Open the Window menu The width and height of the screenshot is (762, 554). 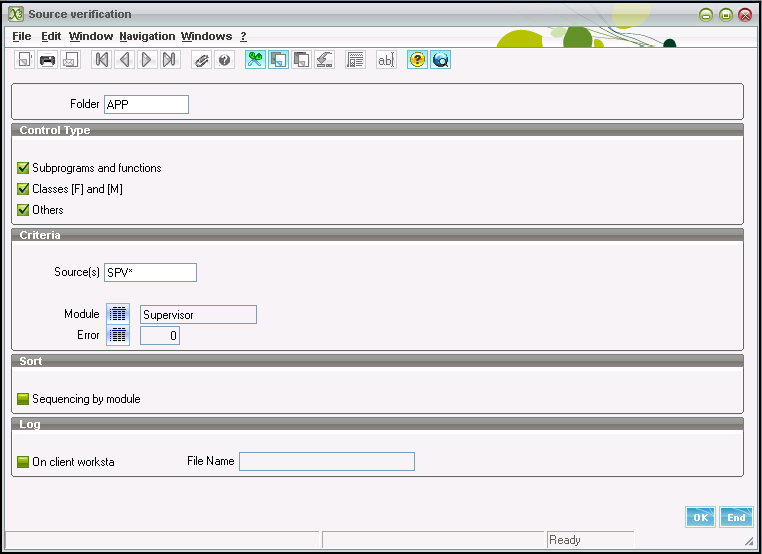click(91, 36)
